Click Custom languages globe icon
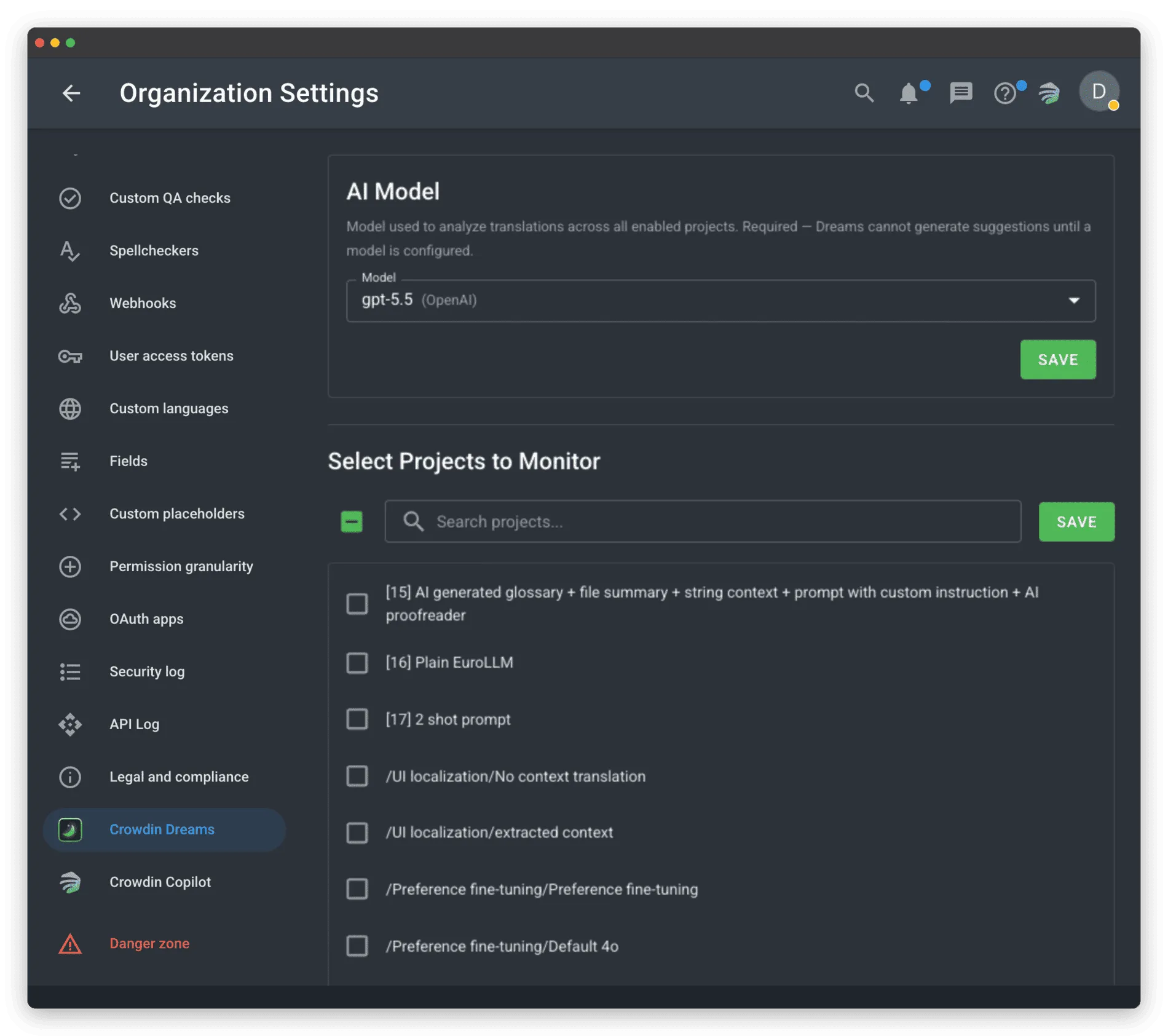 pos(70,408)
